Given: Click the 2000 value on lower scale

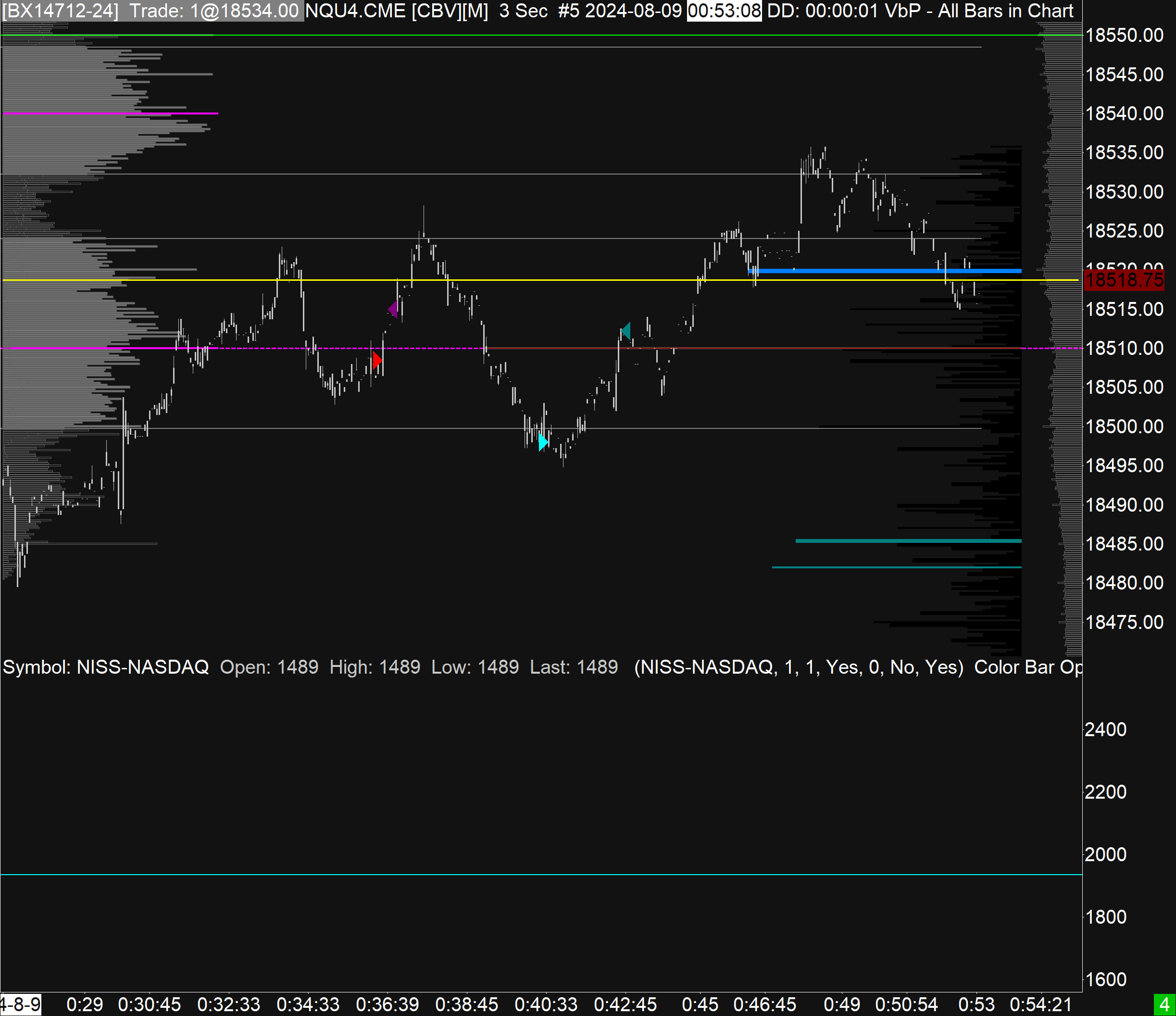Looking at the screenshot, I should (x=1105, y=855).
